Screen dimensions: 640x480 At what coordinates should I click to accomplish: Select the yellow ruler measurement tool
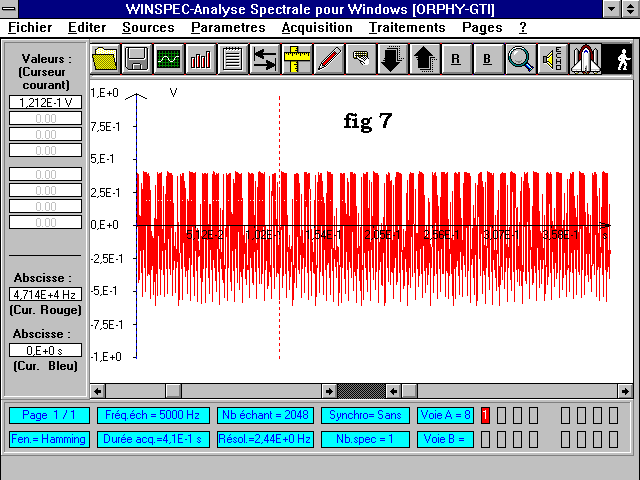[x=296, y=59]
